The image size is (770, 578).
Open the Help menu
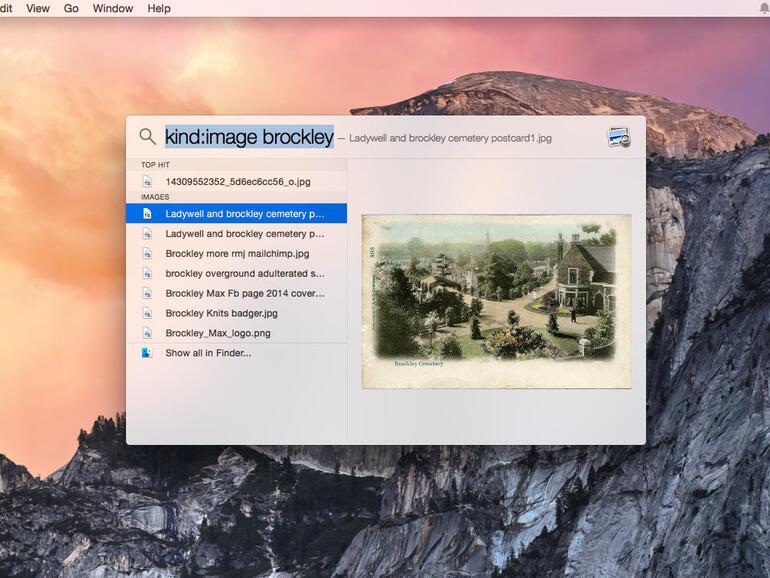[x=159, y=8]
